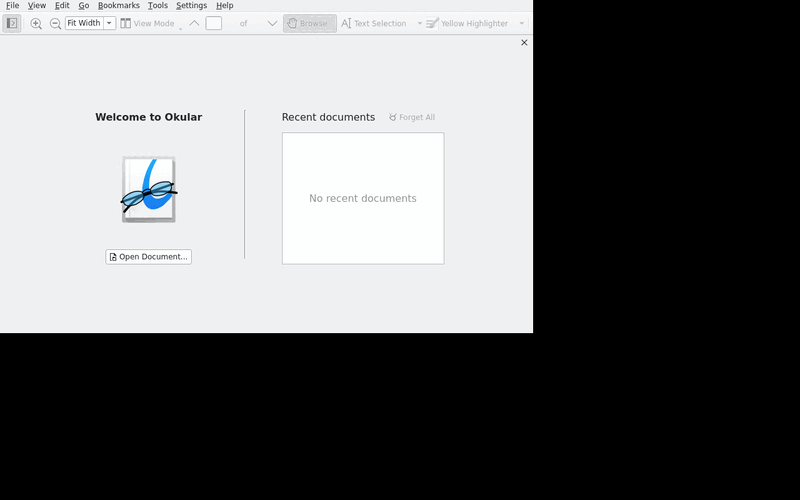Viewport: 800px width, 500px height.
Task: Expand the Yellow Highlighter dropdown arrow
Action: [521, 23]
